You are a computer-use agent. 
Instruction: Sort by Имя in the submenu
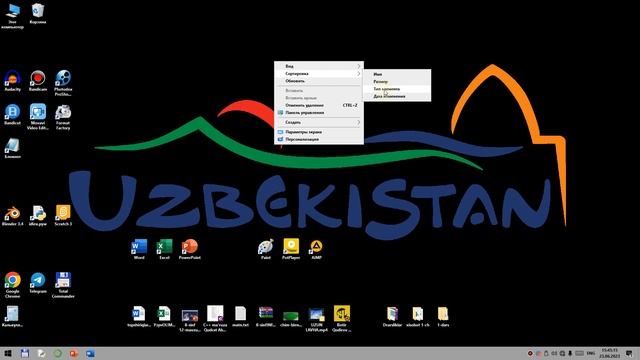tap(397, 74)
